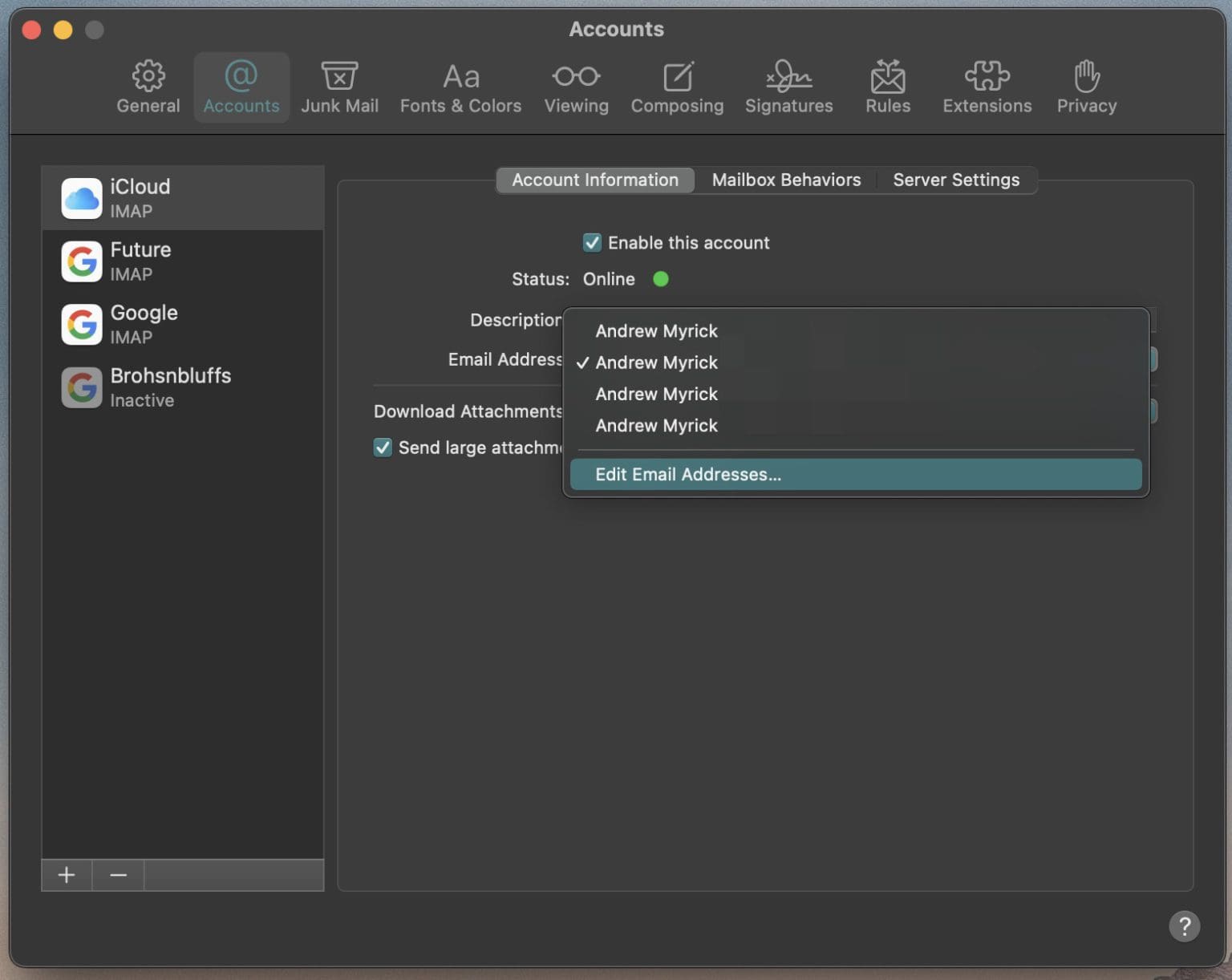Open Fonts & Colors preferences
Viewport: 1232px width, 980px height.
[x=460, y=86]
